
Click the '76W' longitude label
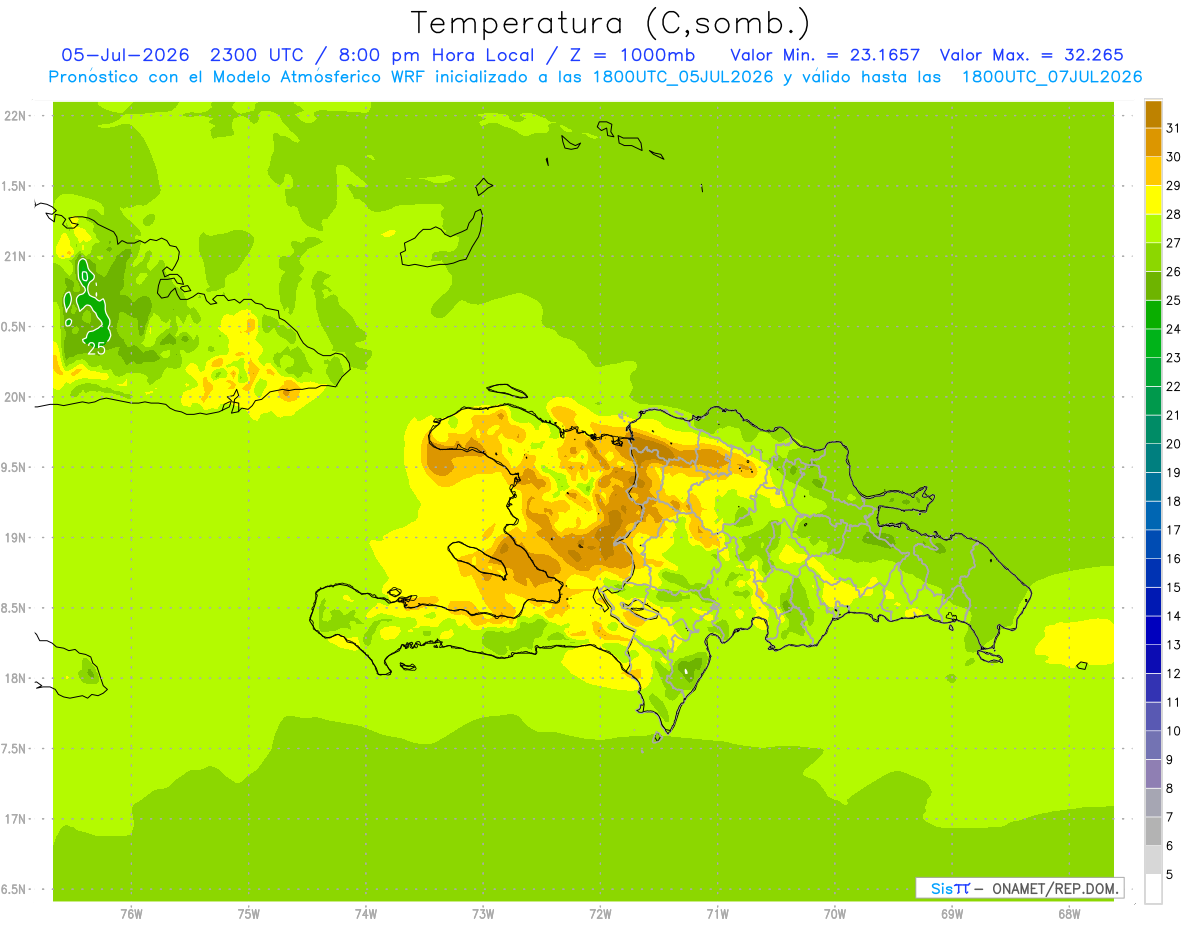131,914
